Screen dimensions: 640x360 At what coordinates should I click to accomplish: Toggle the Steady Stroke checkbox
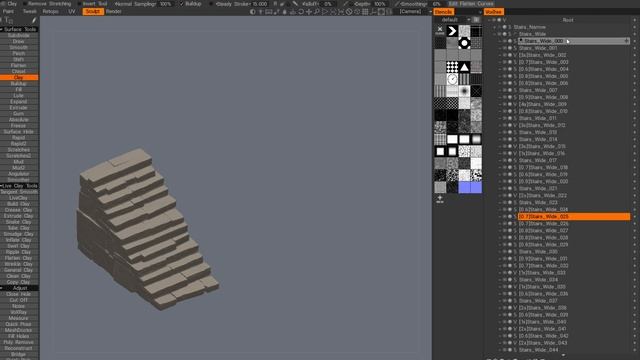pyautogui.click(x=211, y=4)
